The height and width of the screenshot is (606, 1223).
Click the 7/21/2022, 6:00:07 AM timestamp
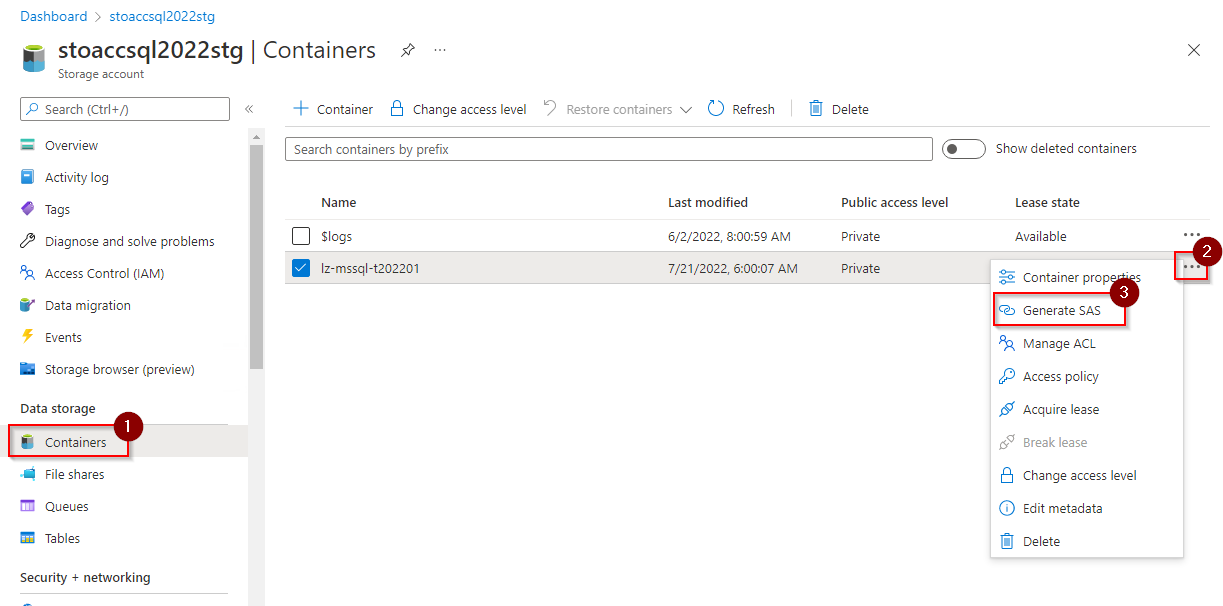733,269
